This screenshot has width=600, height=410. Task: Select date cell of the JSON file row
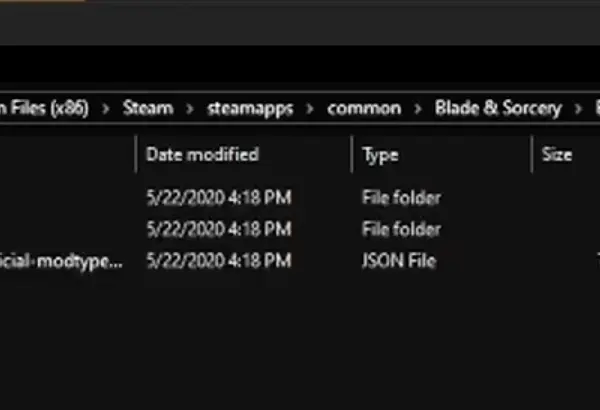[219, 261]
